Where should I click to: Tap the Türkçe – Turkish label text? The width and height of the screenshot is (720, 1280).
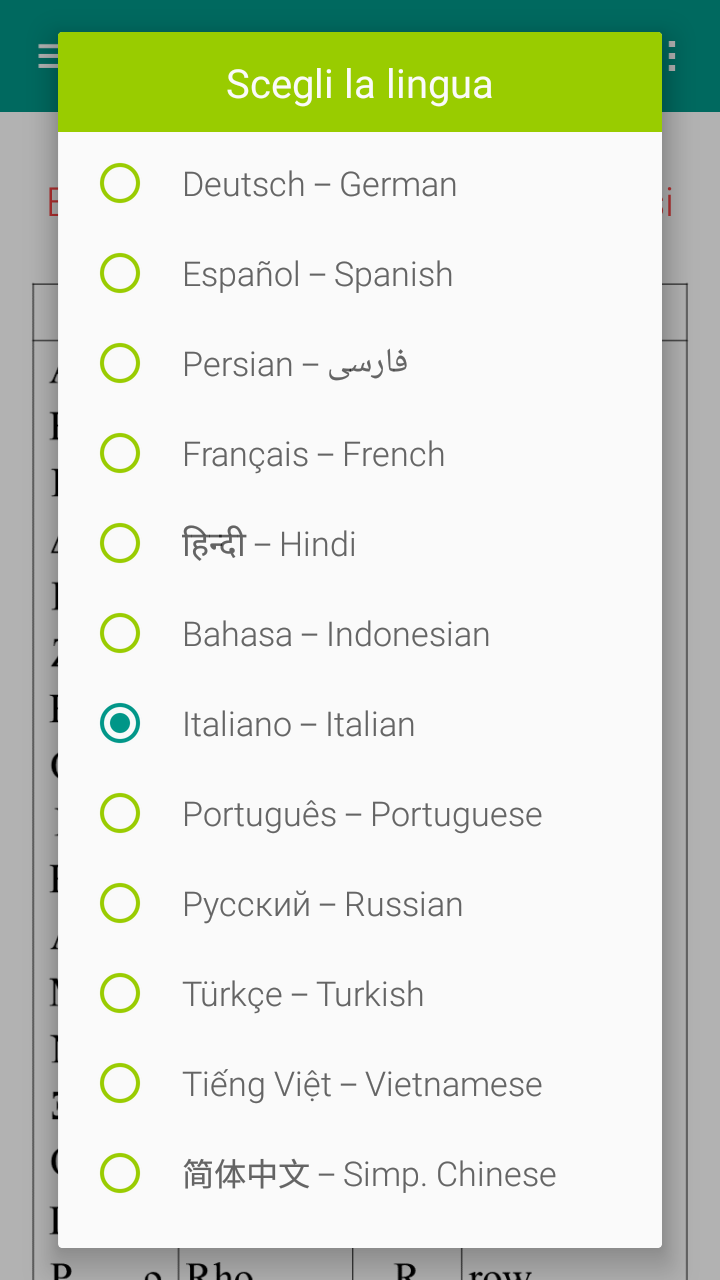pyautogui.click(x=303, y=994)
